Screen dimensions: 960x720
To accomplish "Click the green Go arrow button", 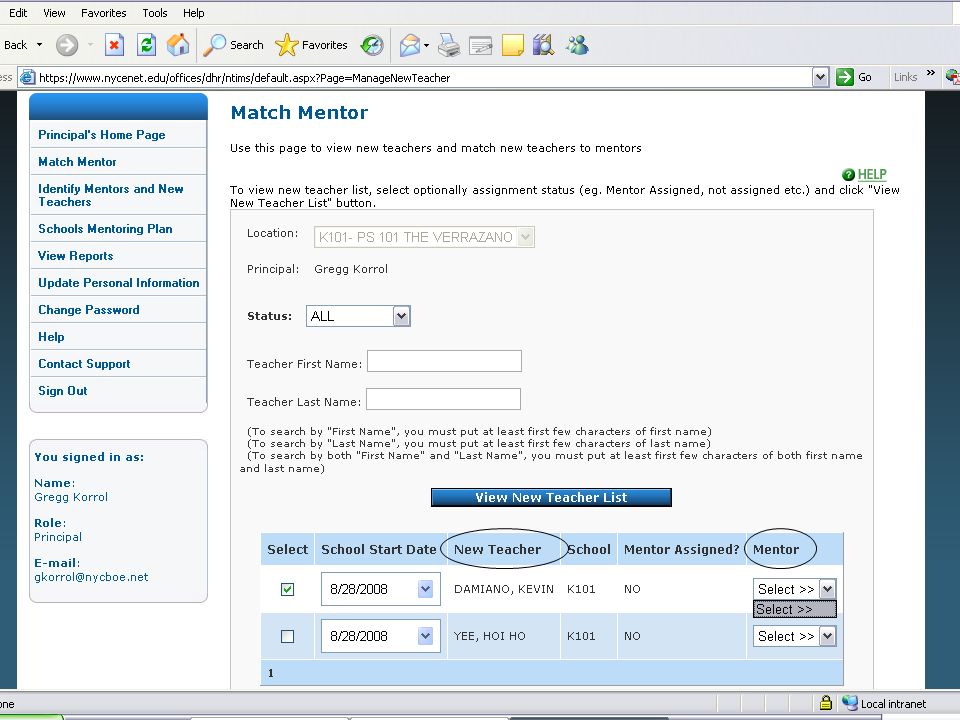I will (x=845, y=77).
